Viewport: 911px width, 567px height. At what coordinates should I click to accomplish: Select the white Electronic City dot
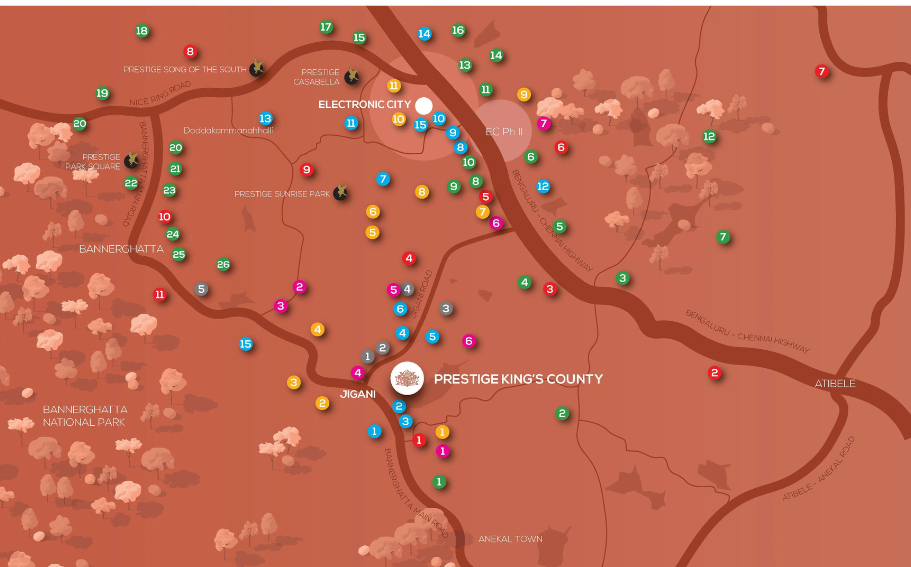tap(424, 105)
